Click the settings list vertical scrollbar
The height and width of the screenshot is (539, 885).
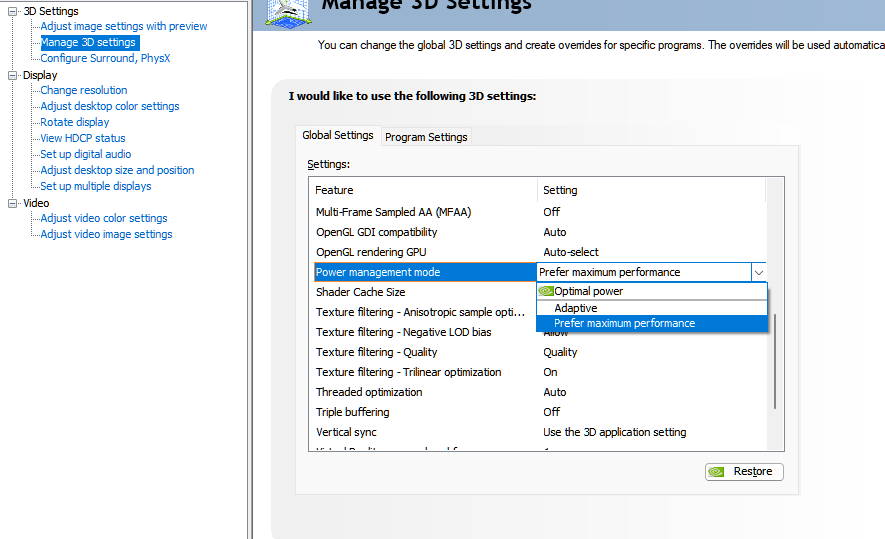pos(775,360)
